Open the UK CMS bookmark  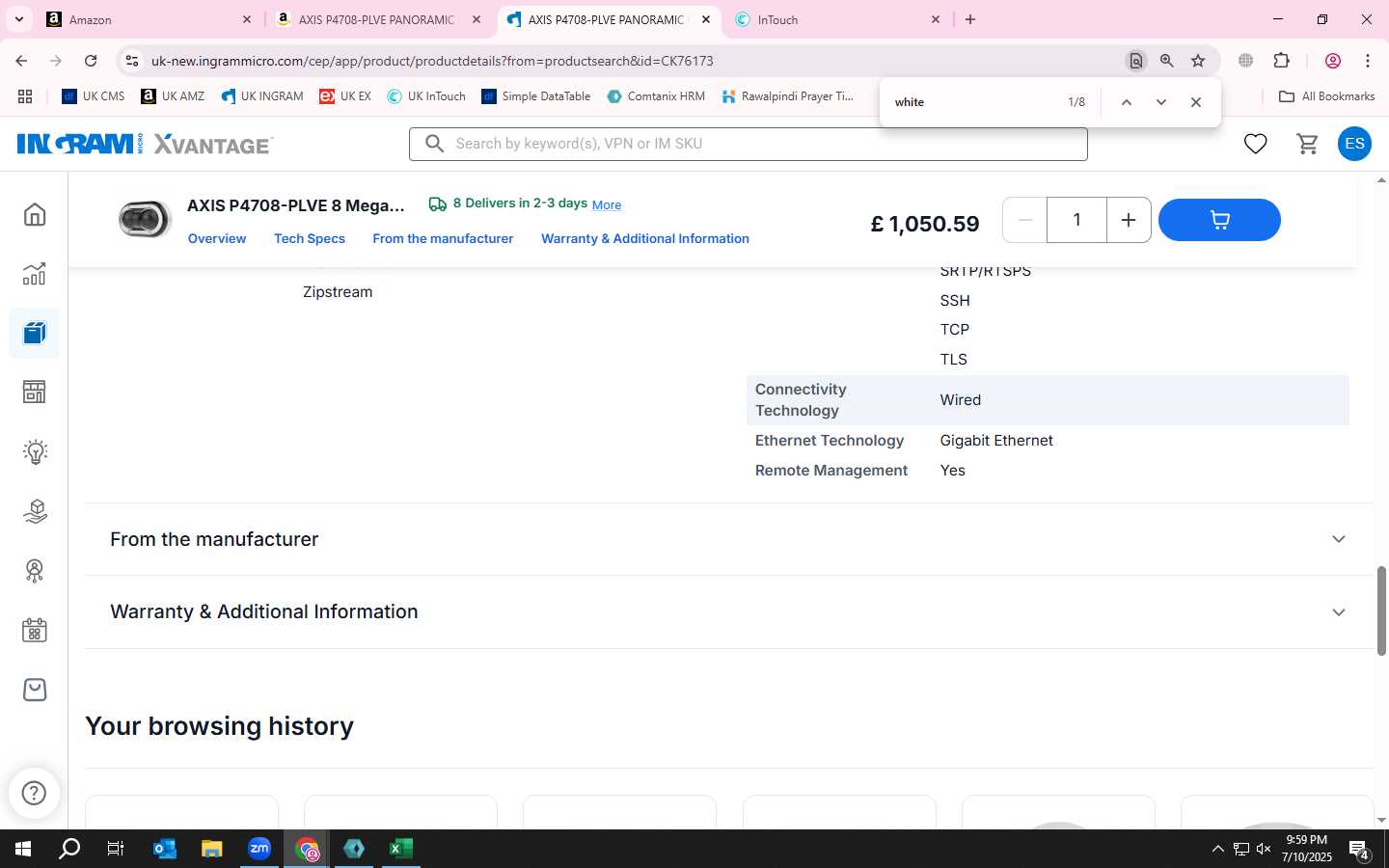(94, 96)
